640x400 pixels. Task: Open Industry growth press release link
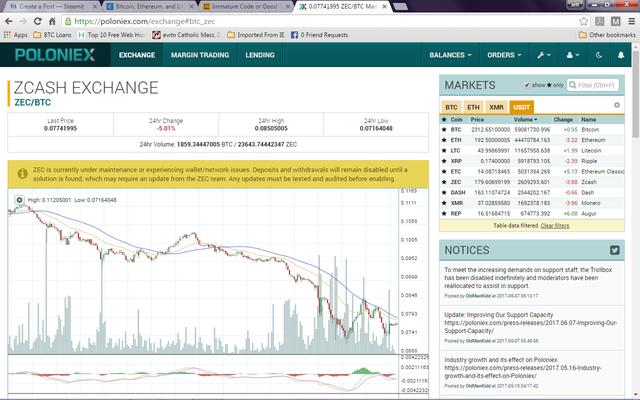pos(522,371)
